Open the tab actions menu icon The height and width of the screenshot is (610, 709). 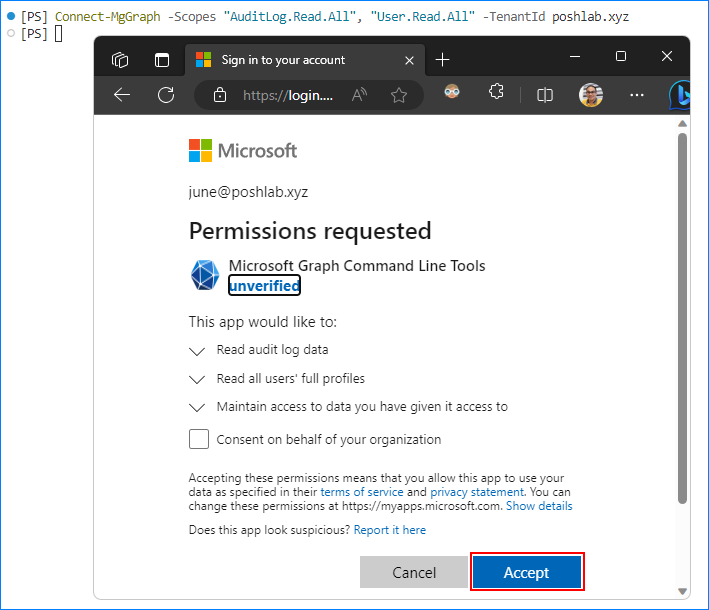pos(161,60)
